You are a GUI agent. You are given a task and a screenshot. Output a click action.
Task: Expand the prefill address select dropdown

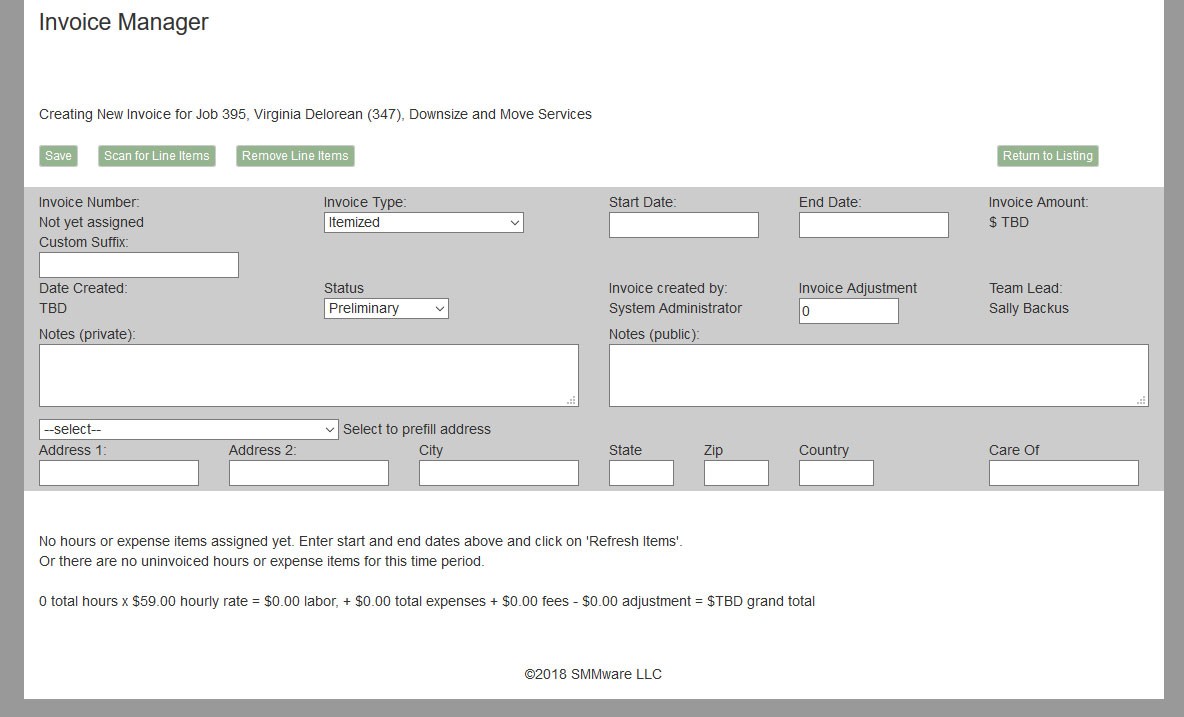[188, 429]
